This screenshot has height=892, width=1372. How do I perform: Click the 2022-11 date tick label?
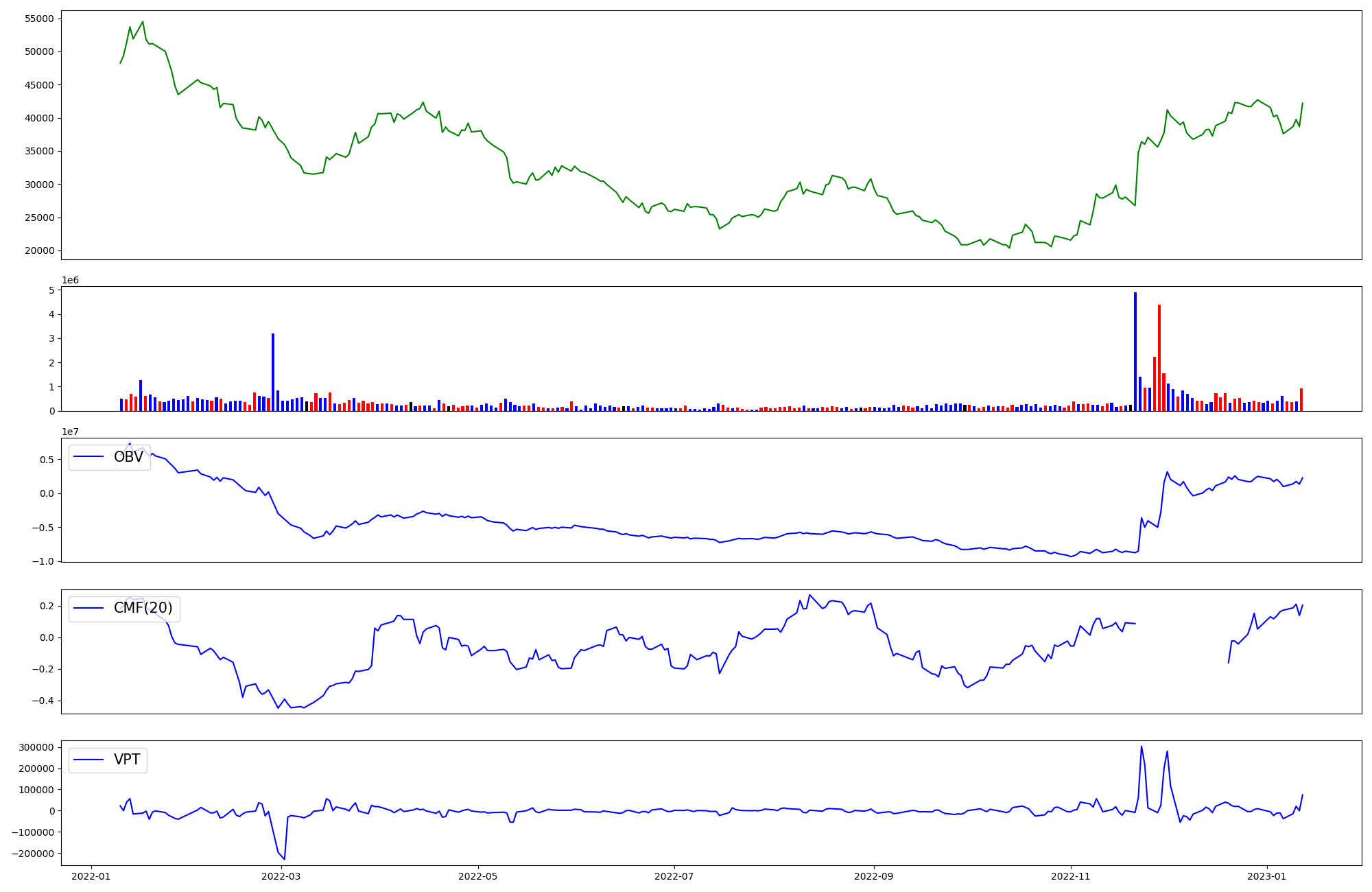point(1070,876)
